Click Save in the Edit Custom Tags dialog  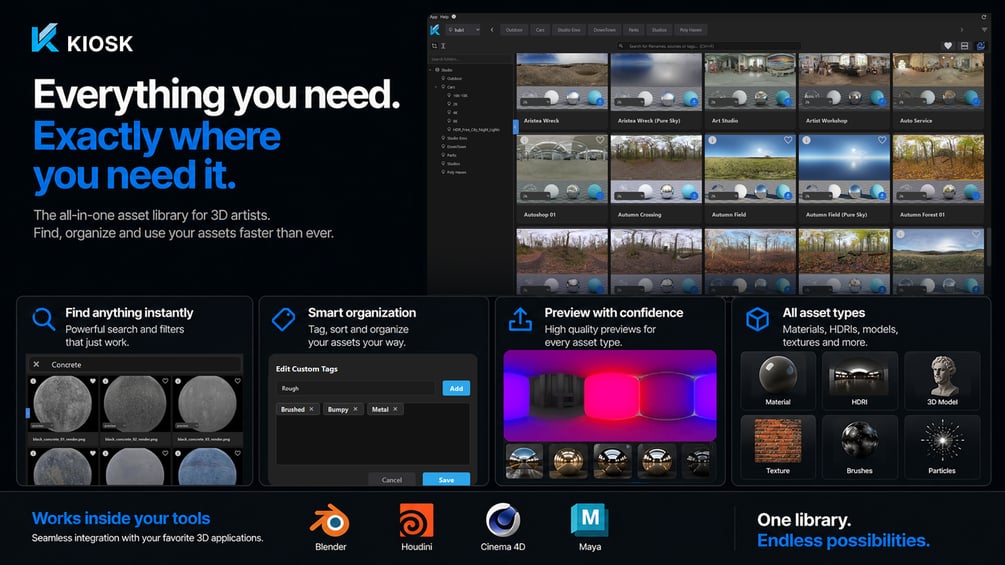point(446,479)
